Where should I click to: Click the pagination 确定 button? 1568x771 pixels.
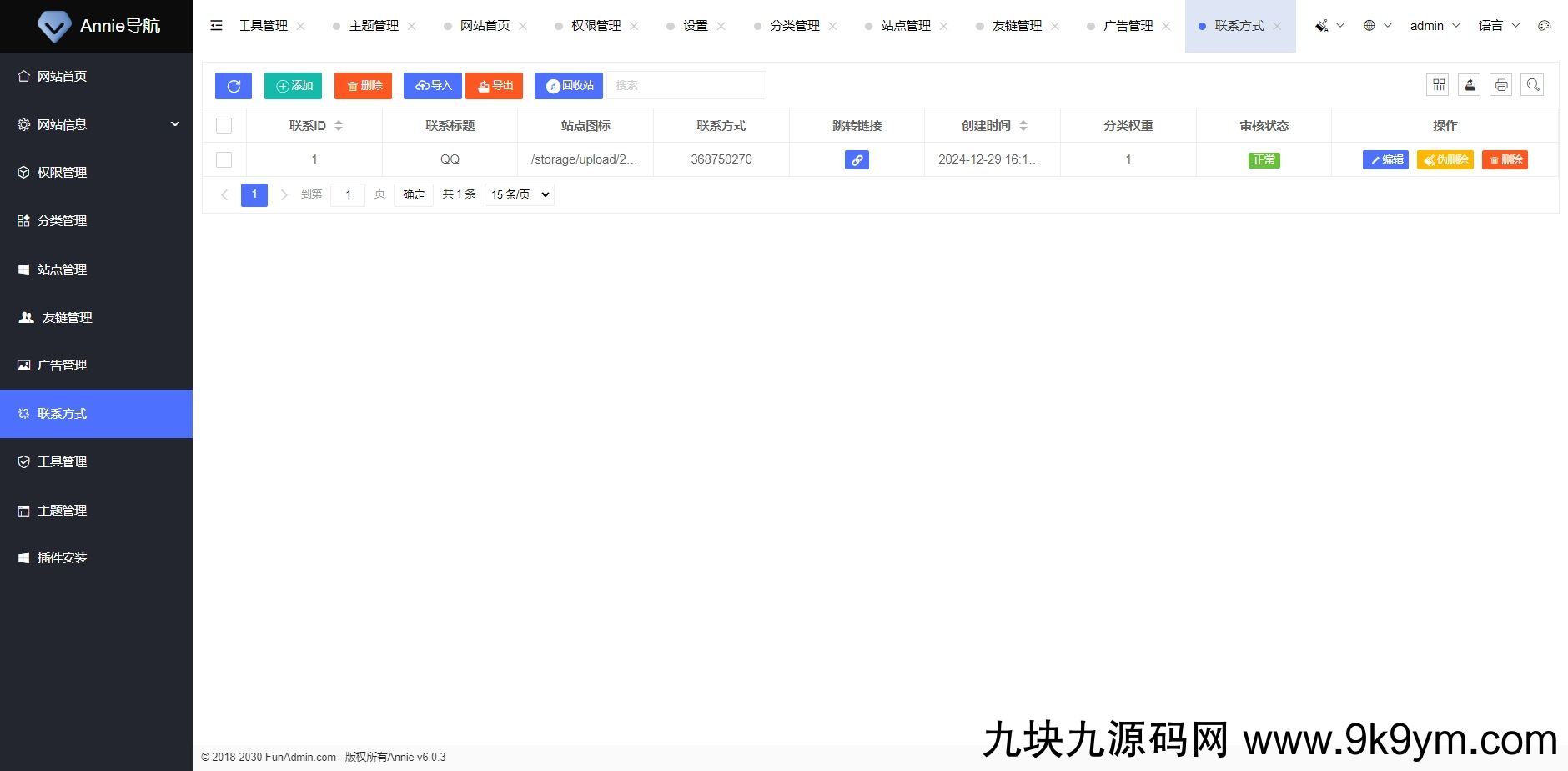[414, 194]
